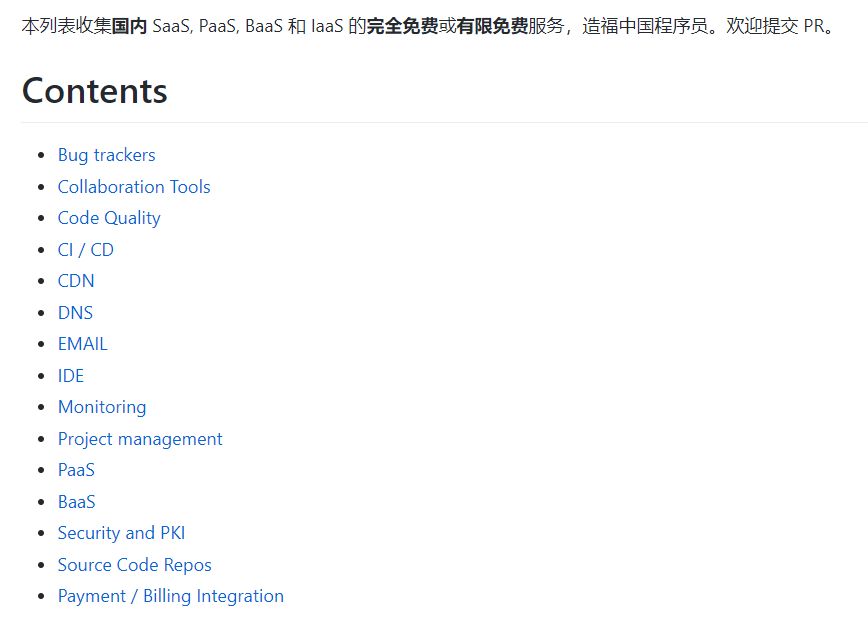Click the bold text 有限免费
This screenshot has height=617, width=868.
(492, 26)
